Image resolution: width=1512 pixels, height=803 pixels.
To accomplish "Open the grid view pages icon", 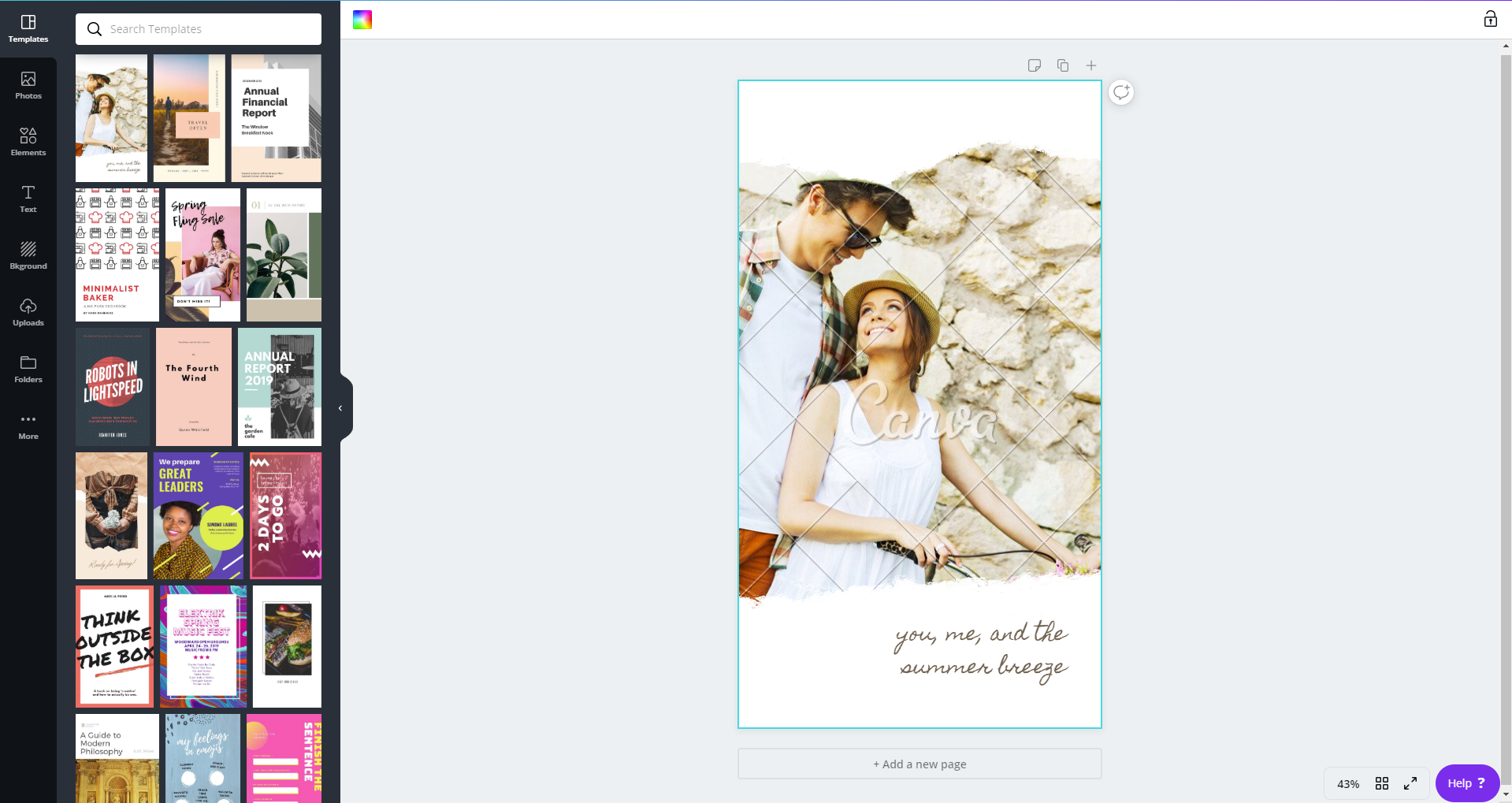I will pos(1382,783).
